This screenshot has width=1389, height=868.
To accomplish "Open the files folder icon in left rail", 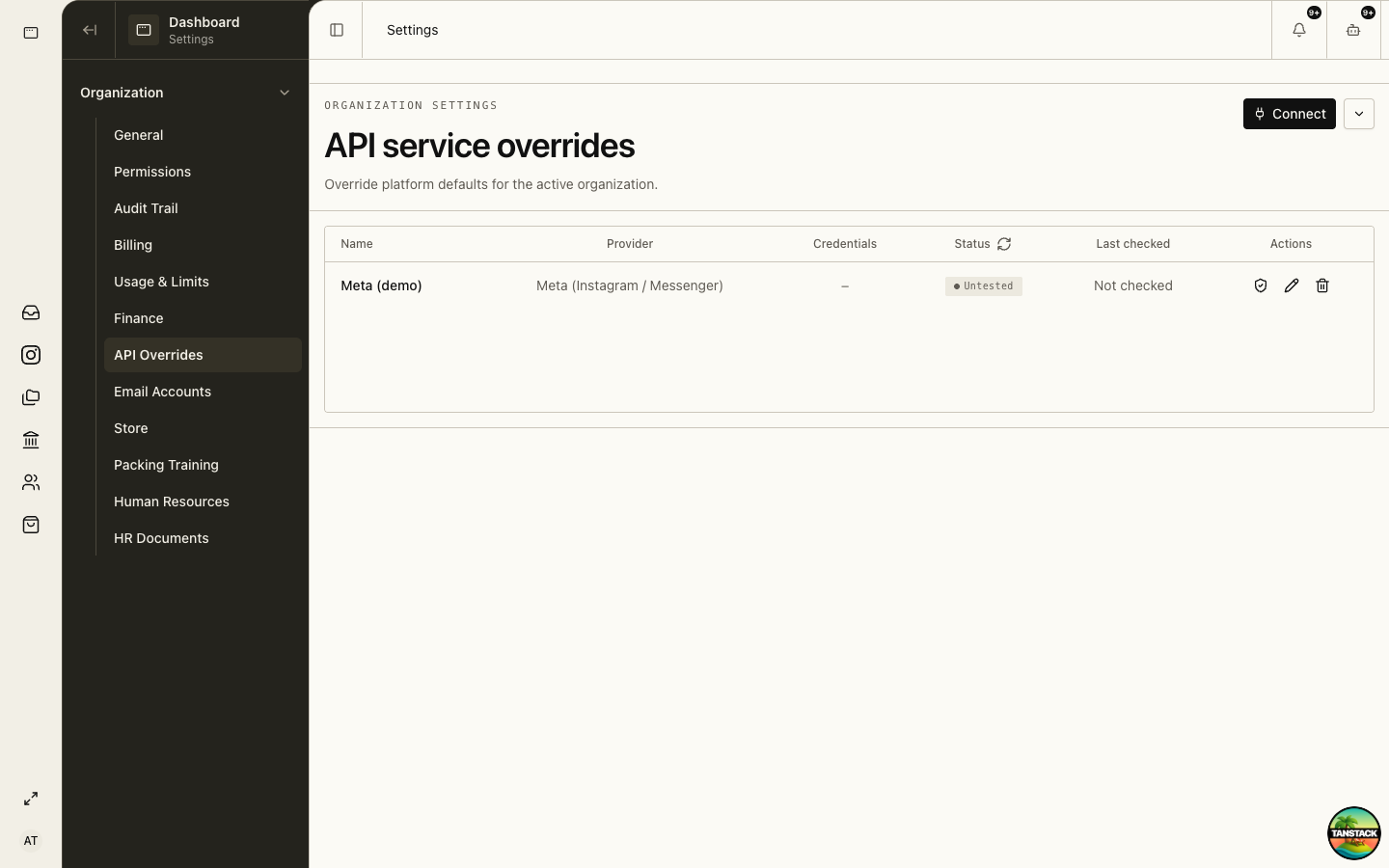I will [x=31, y=397].
